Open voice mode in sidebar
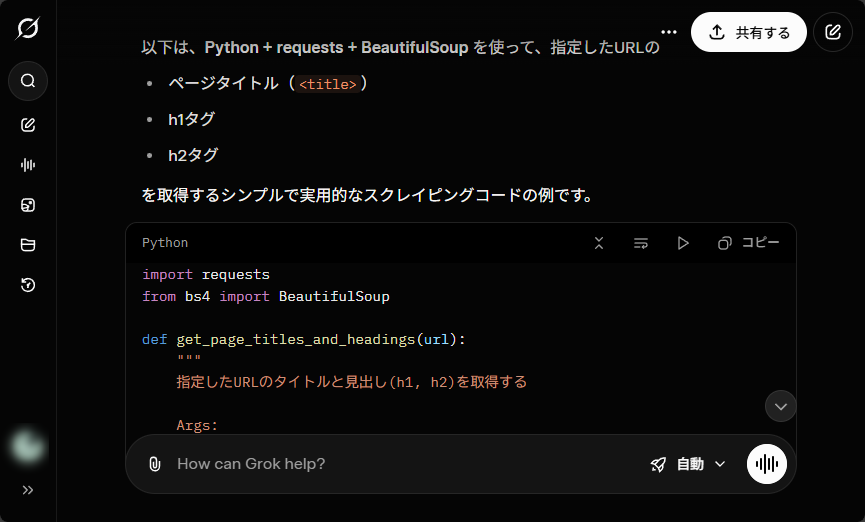The height and width of the screenshot is (522, 865). coord(28,165)
